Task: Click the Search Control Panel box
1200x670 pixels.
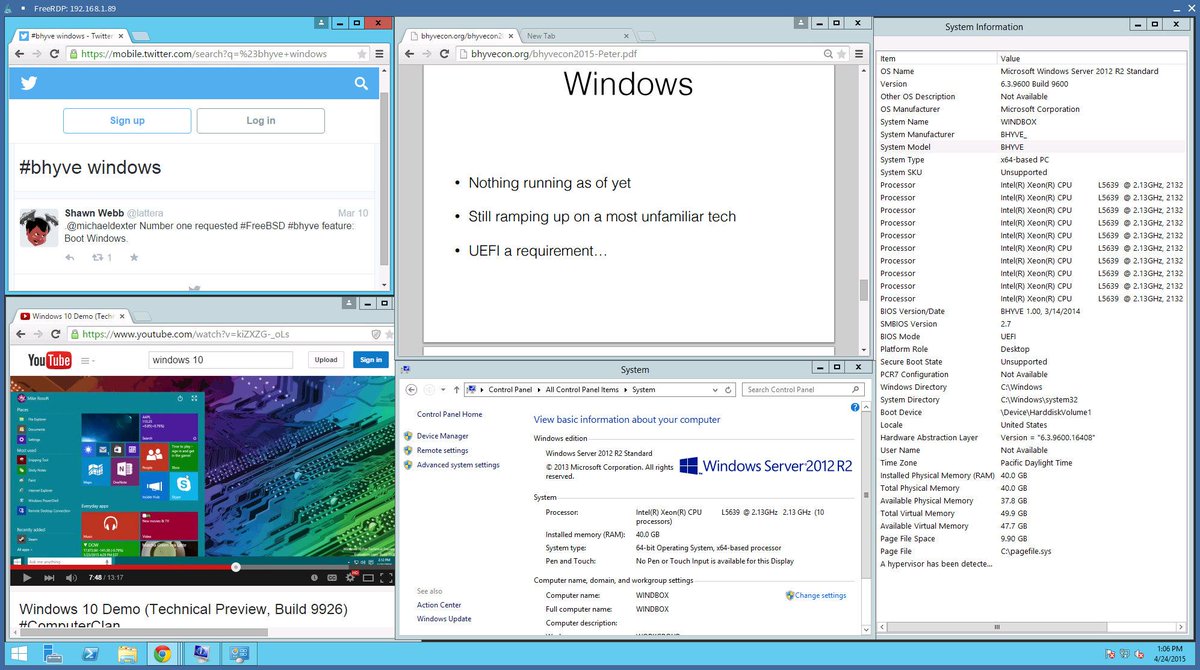Action: click(x=804, y=389)
